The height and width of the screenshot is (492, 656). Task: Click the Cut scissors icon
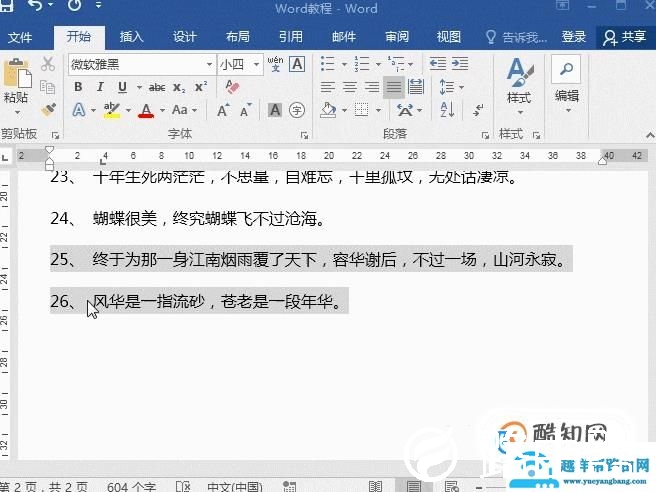coord(48,64)
